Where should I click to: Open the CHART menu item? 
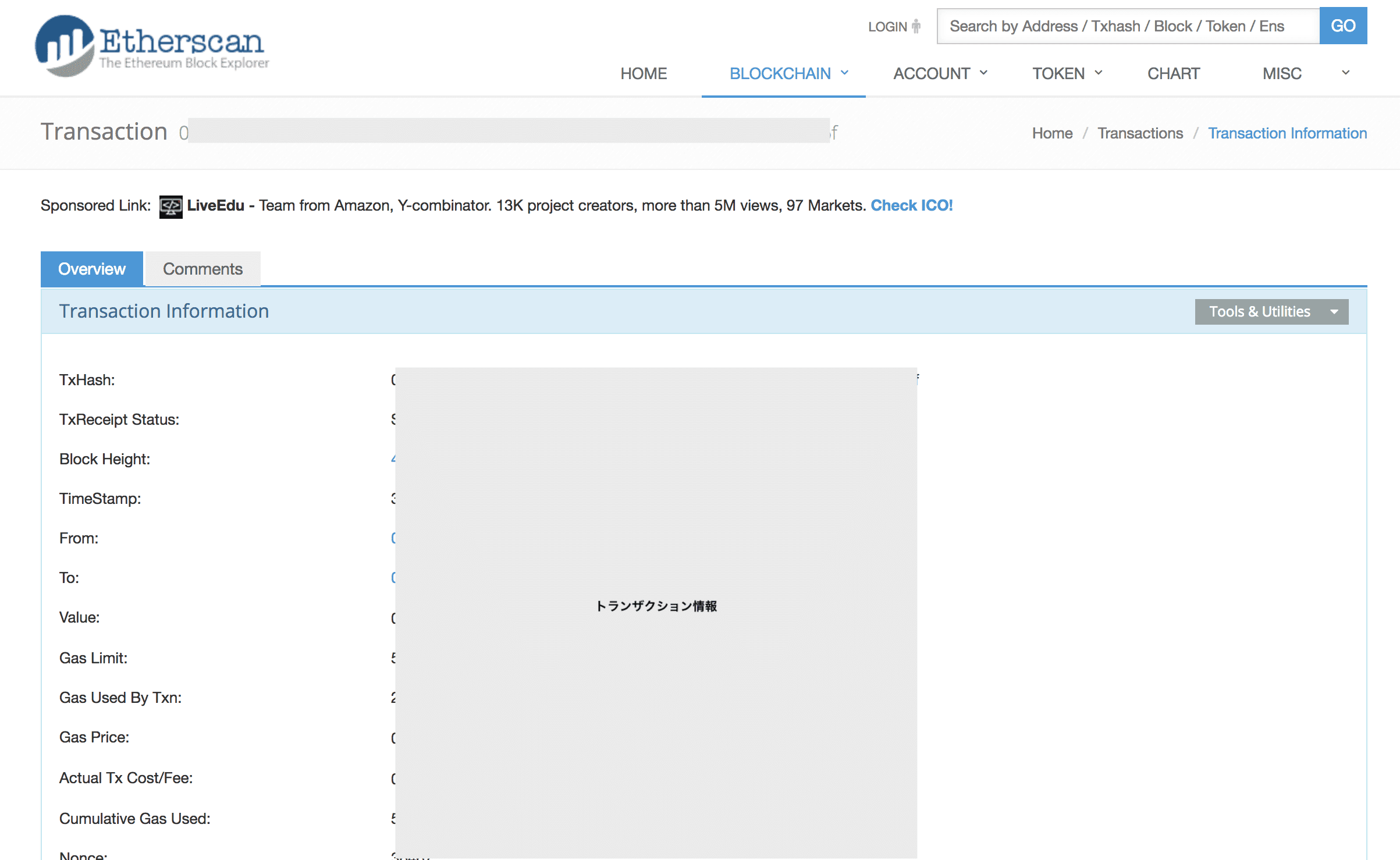(1173, 74)
